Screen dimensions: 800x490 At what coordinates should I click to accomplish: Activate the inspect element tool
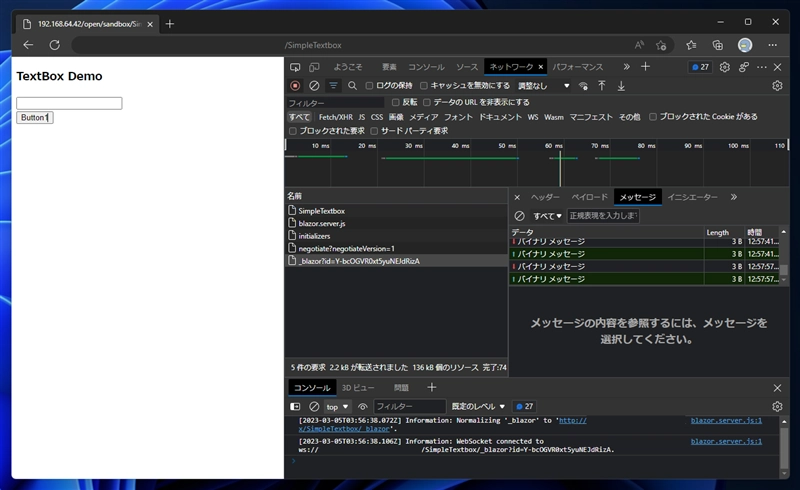click(295, 67)
